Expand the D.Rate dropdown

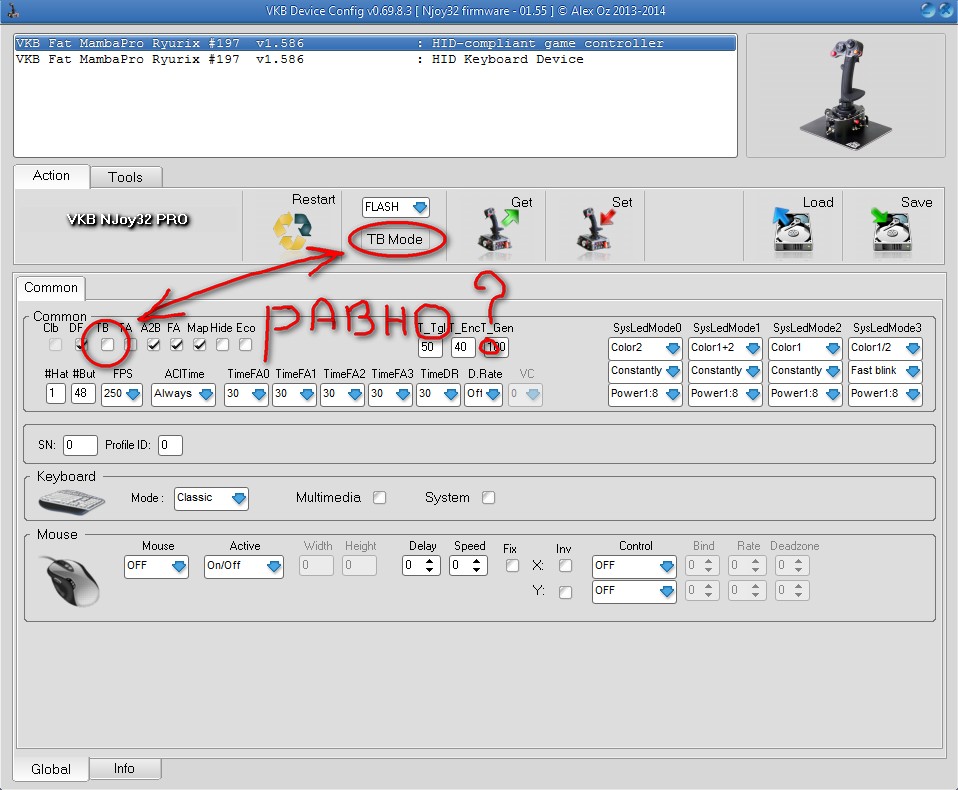[x=483, y=394]
